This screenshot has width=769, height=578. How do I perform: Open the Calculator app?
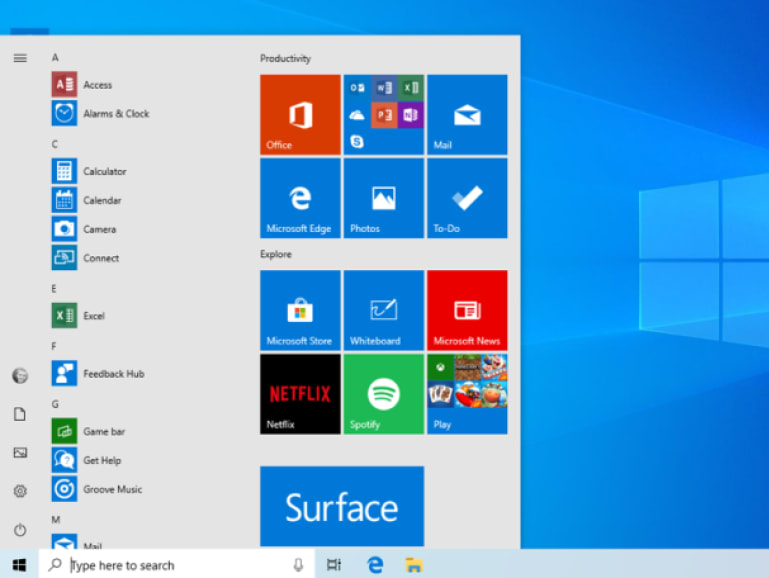pyautogui.click(x=89, y=171)
